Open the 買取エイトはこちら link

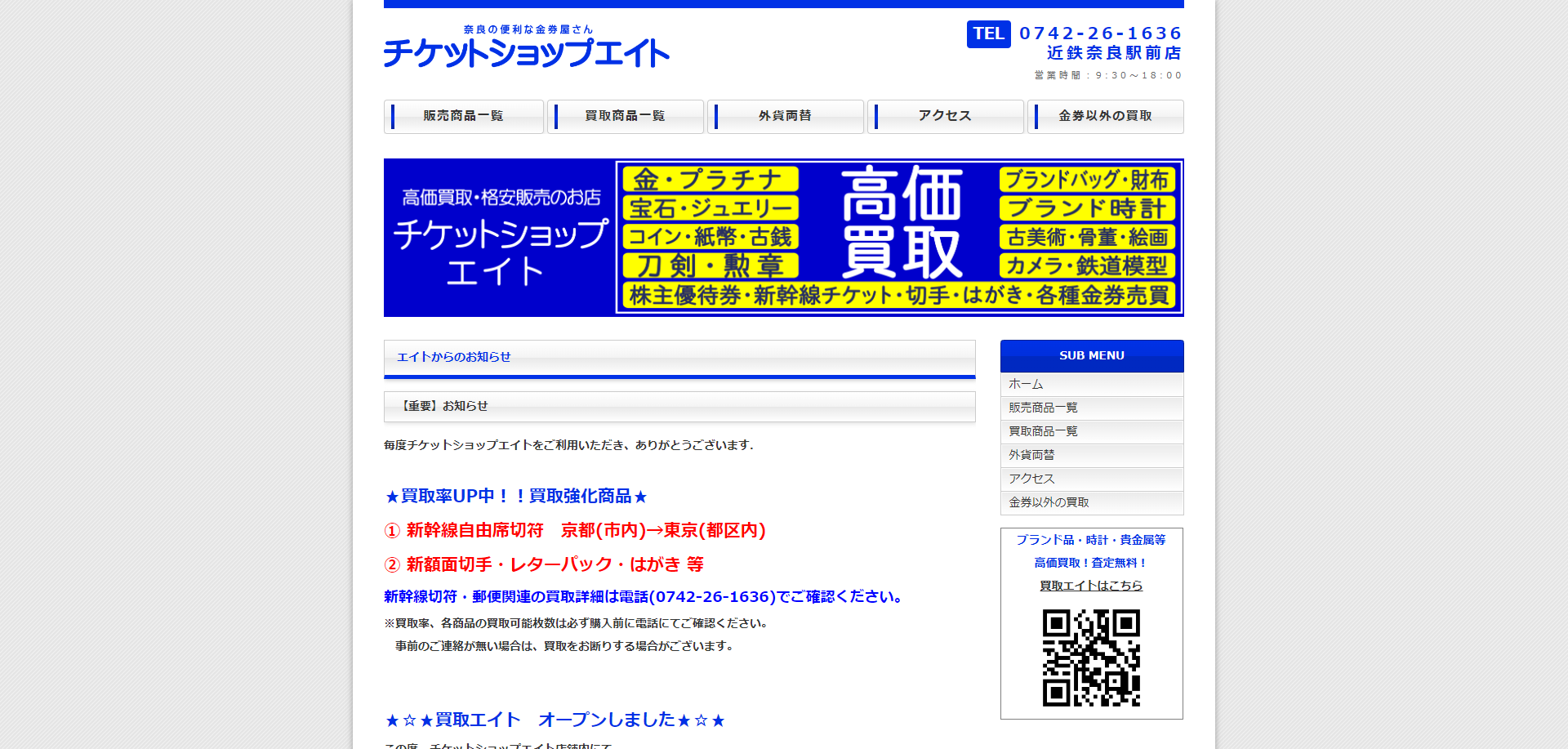(1091, 585)
